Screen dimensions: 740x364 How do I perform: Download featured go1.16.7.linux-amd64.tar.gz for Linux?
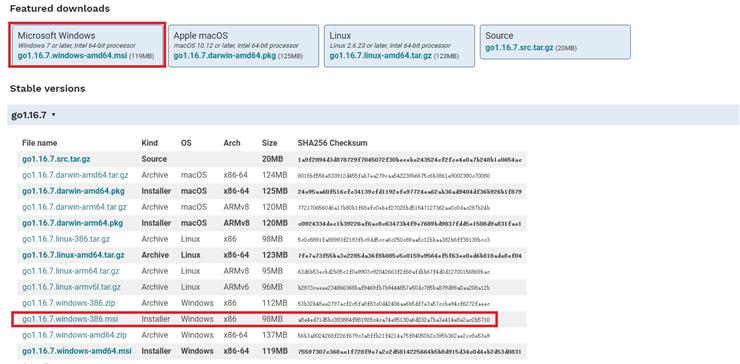click(380, 56)
